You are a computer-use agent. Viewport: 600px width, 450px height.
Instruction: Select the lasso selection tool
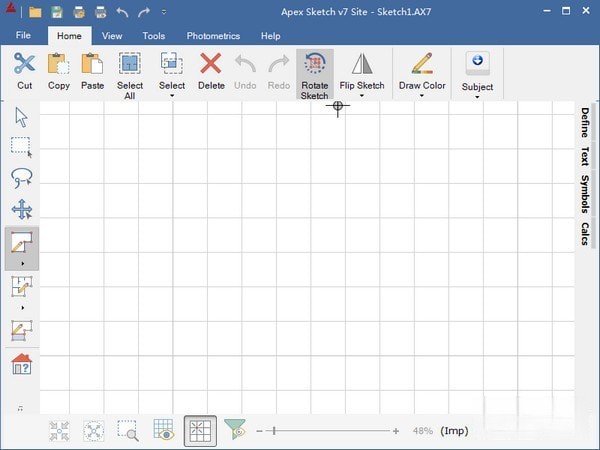(21, 178)
